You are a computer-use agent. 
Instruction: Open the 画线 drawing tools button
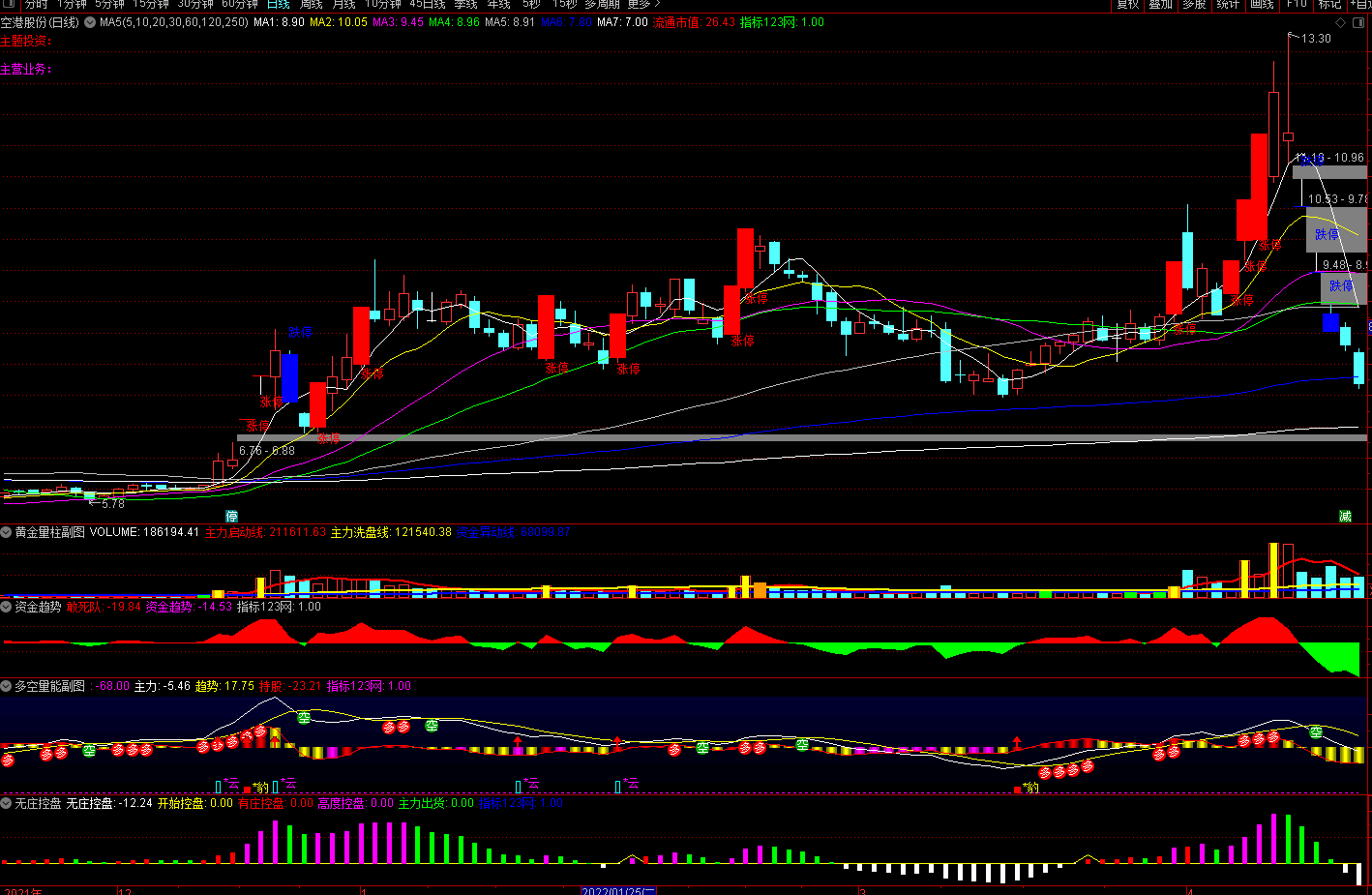click(1263, 5)
